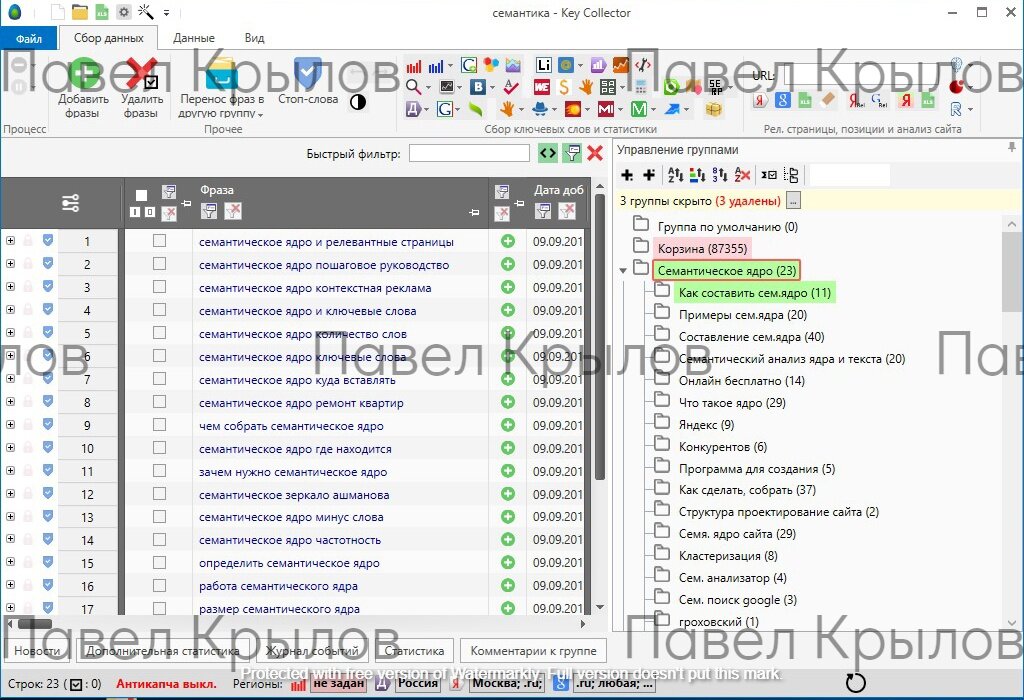Expand row 13 with the plus box
The height and width of the screenshot is (700, 1024).
click(x=10, y=516)
